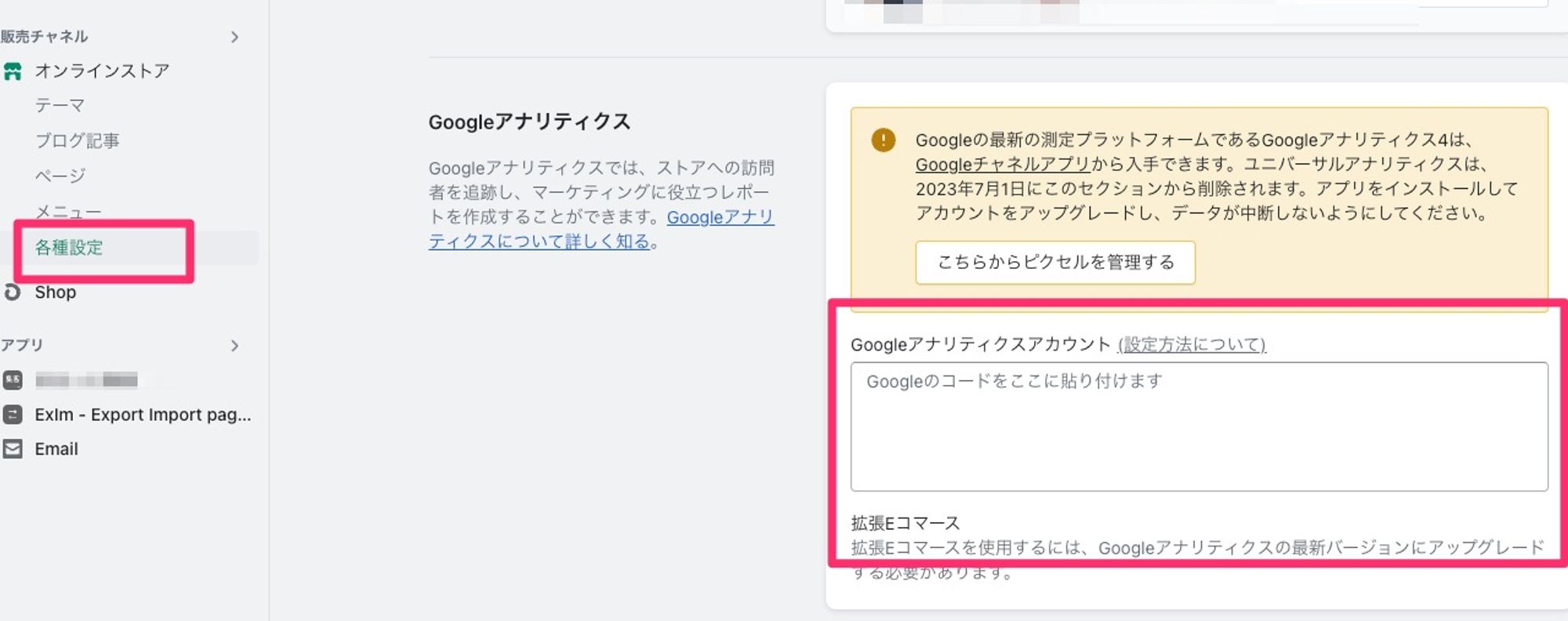Click the ExIm Export Import app icon
1568x621 pixels.
[x=13, y=415]
